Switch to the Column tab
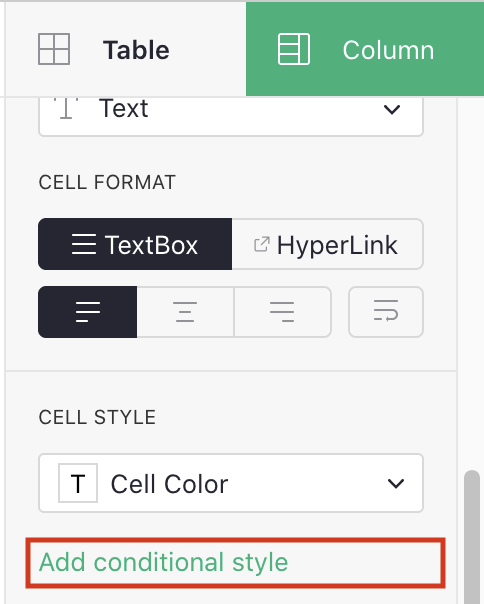The height and width of the screenshot is (604, 484). (365, 49)
